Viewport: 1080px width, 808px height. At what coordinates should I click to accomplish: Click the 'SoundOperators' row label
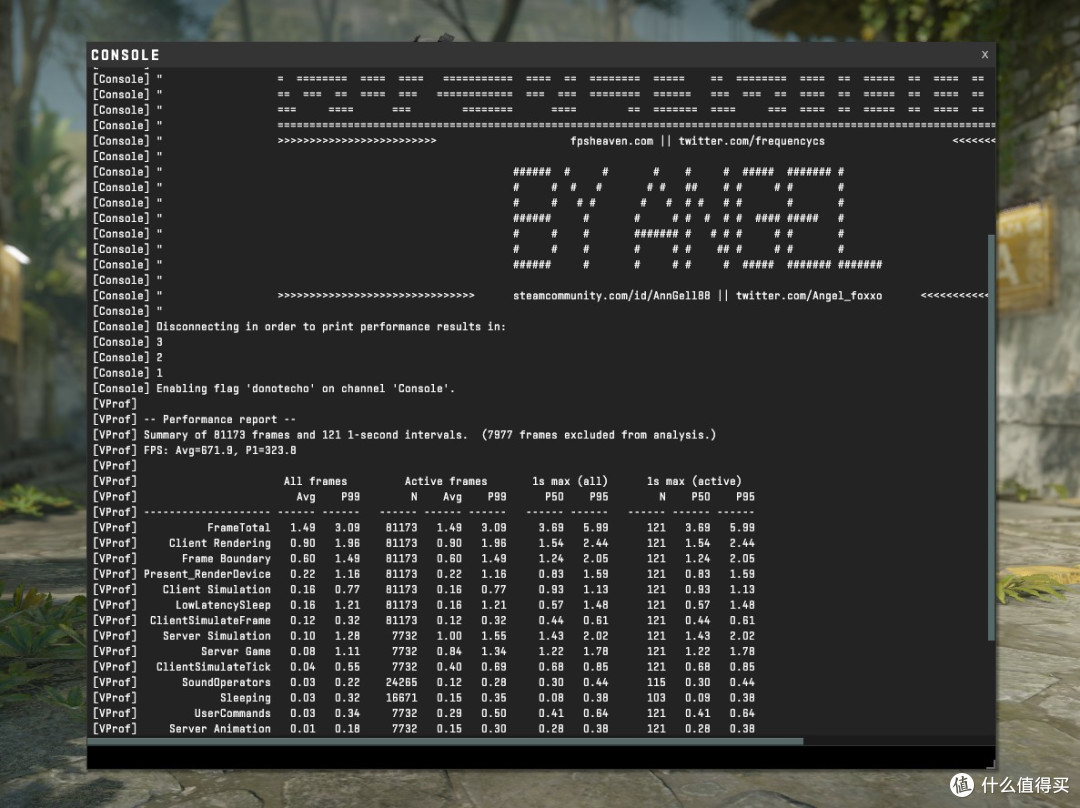click(x=226, y=683)
